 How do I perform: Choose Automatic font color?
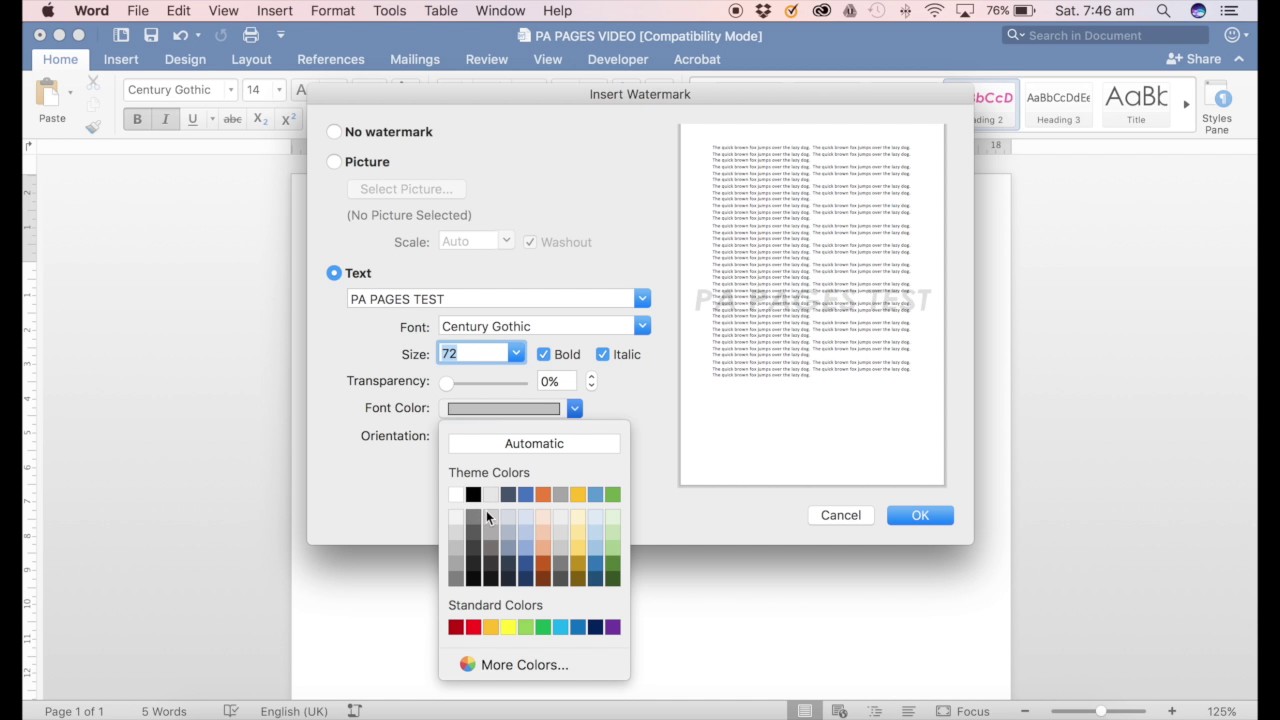(x=534, y=443)
